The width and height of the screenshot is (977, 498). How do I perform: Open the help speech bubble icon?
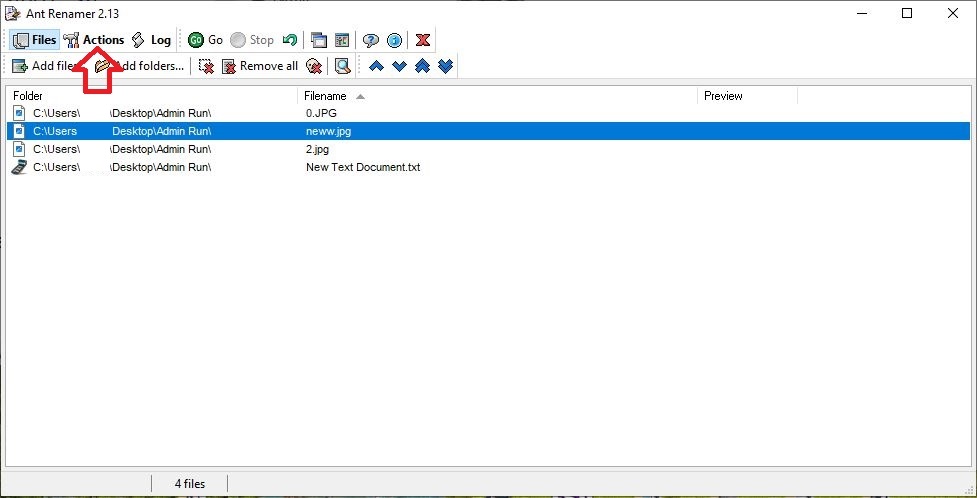(371, 40)
